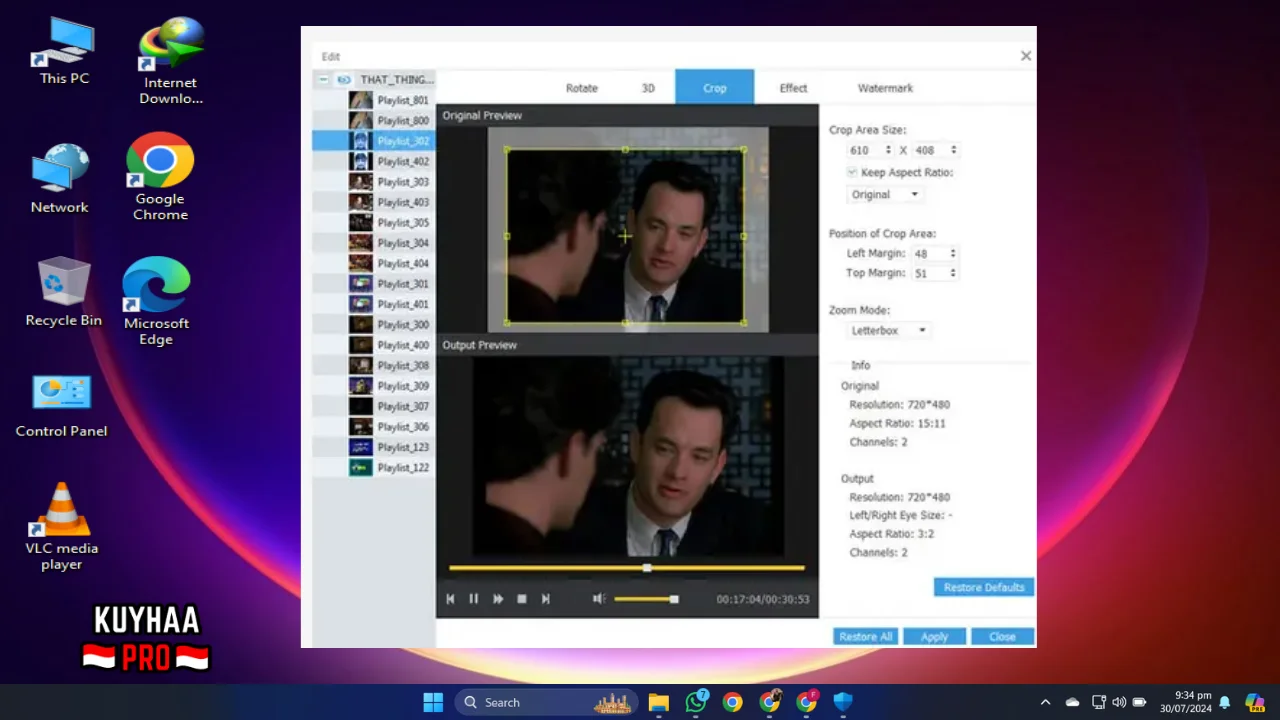Launch Microsoft Edge from the desktop
The height and width of the screenshot is (720, 1280).
point(156,301)
